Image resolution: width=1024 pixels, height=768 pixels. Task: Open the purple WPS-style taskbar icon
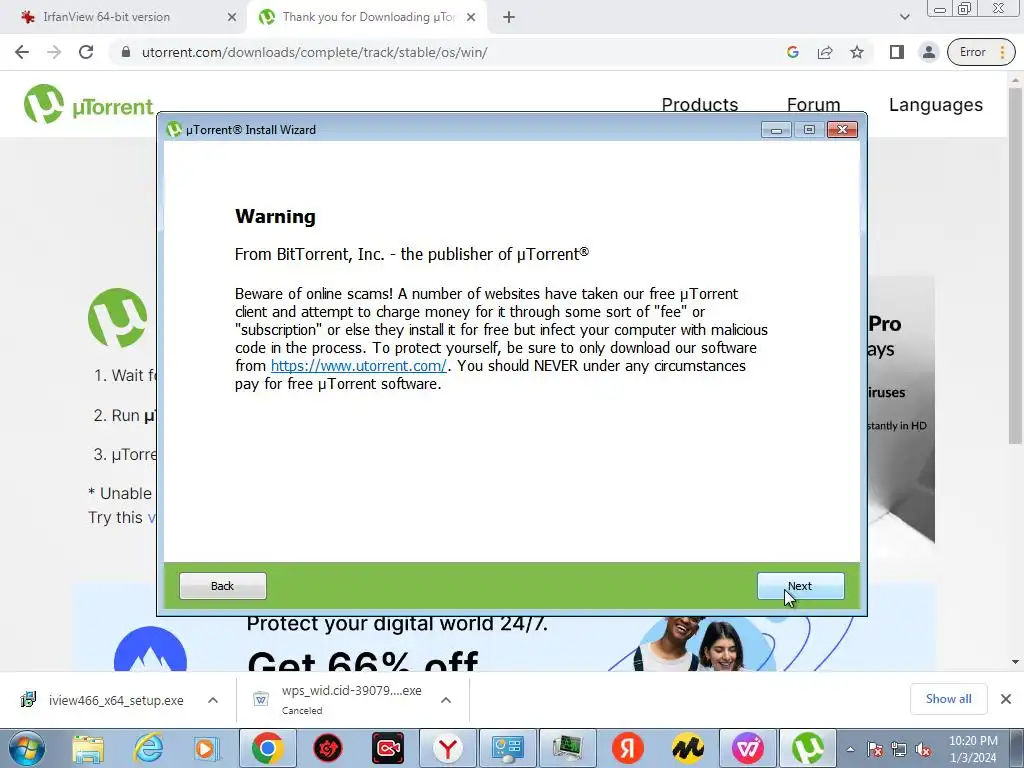click(x=747, y=748)
